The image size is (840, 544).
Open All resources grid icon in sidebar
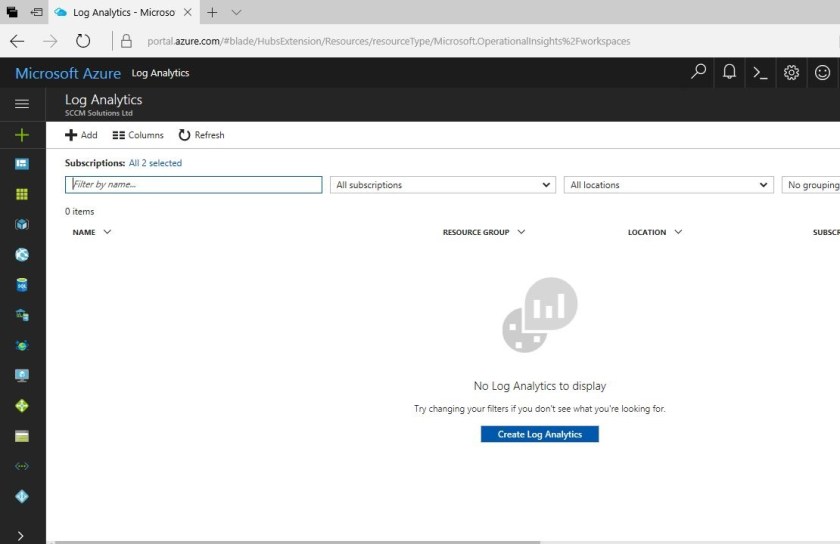22,194
